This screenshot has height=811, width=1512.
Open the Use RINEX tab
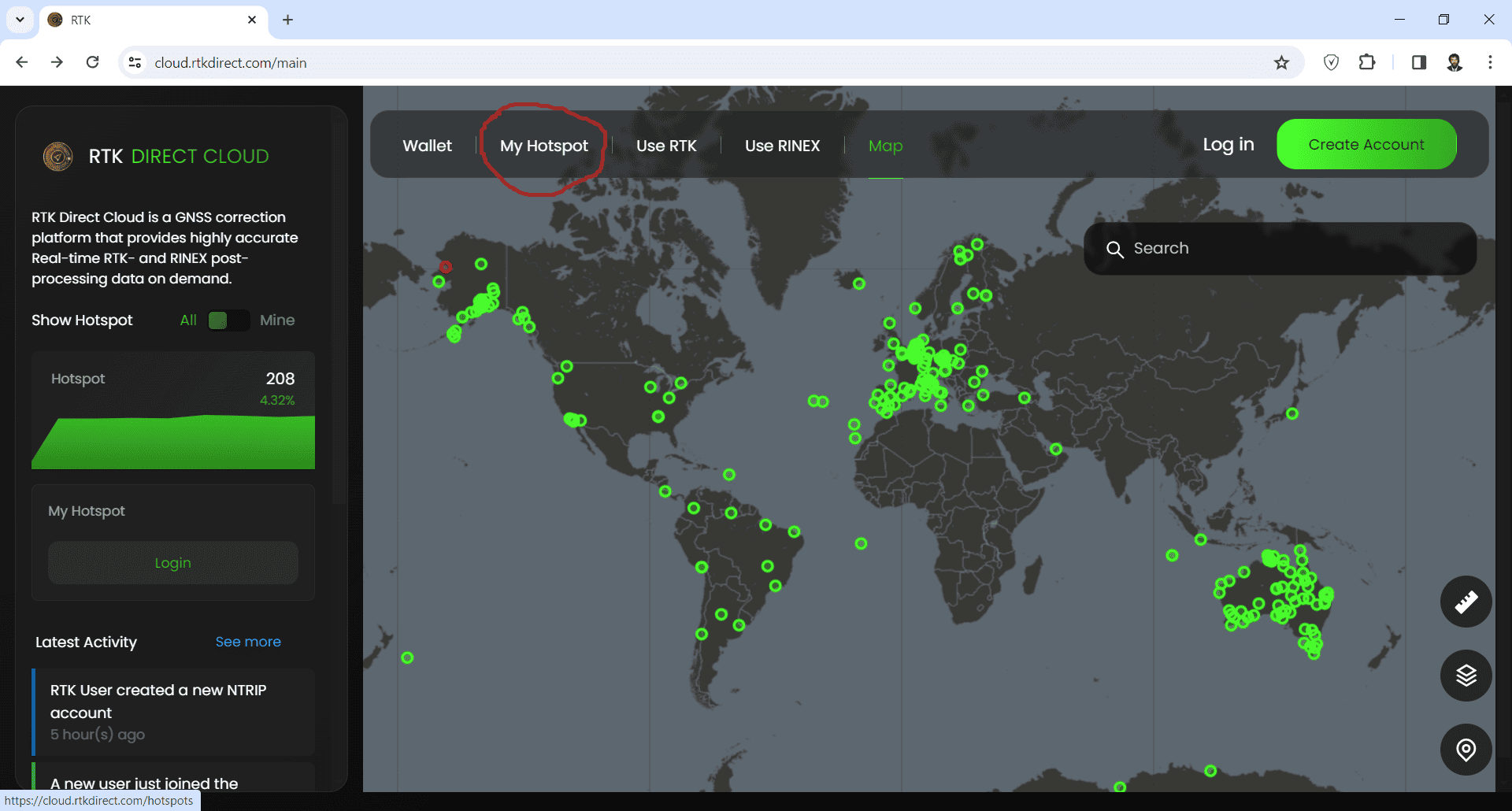pos(782,146)
